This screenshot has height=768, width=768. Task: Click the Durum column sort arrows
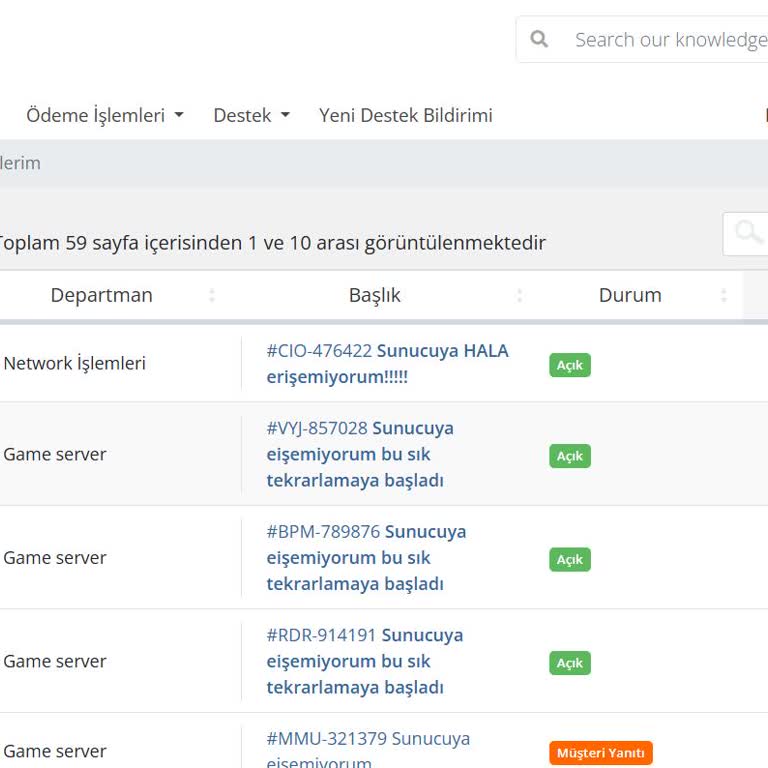pos(724,295)
